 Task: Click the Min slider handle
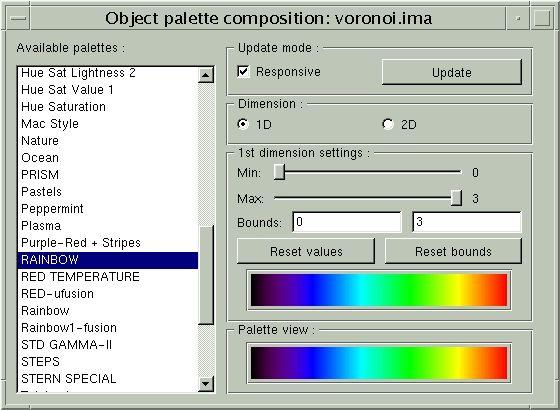coord(280,172)
